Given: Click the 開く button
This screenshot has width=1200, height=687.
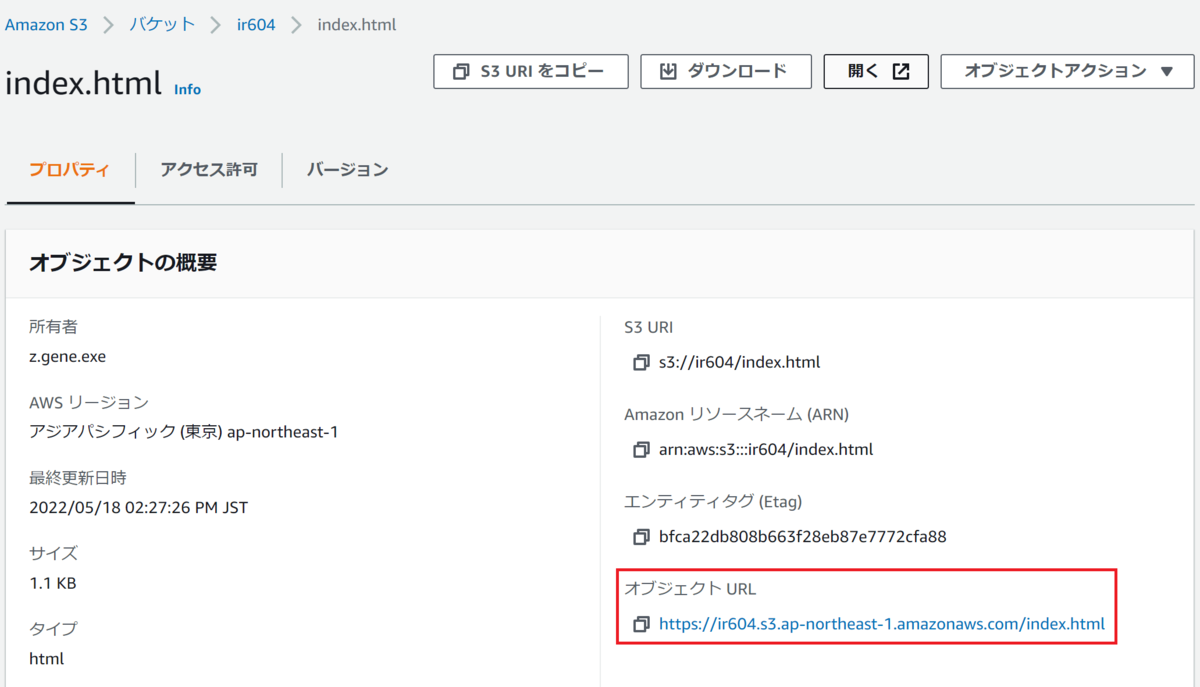Looking at the screenshot, I should click(x=876, y=71).
